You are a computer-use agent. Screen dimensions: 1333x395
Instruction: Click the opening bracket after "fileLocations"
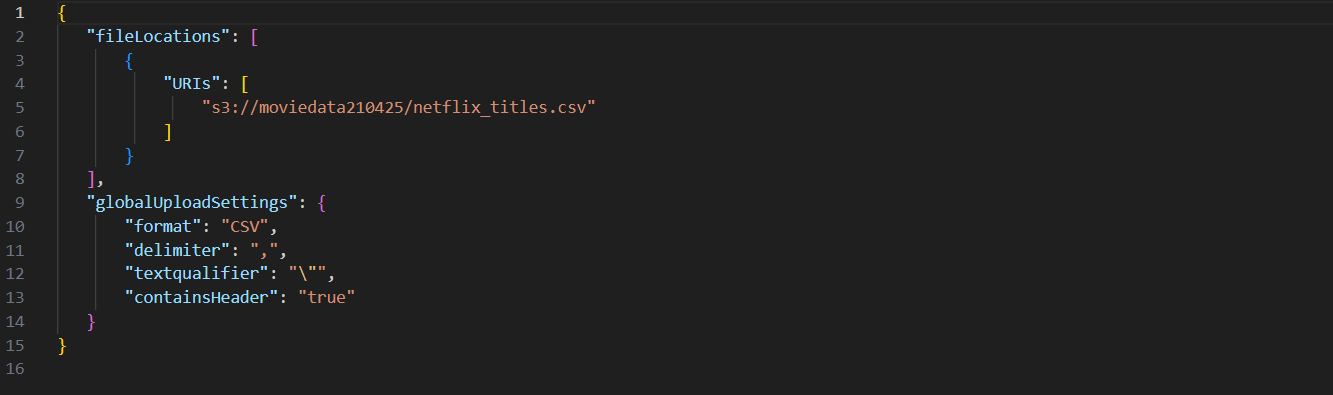(x=255, y=37)
